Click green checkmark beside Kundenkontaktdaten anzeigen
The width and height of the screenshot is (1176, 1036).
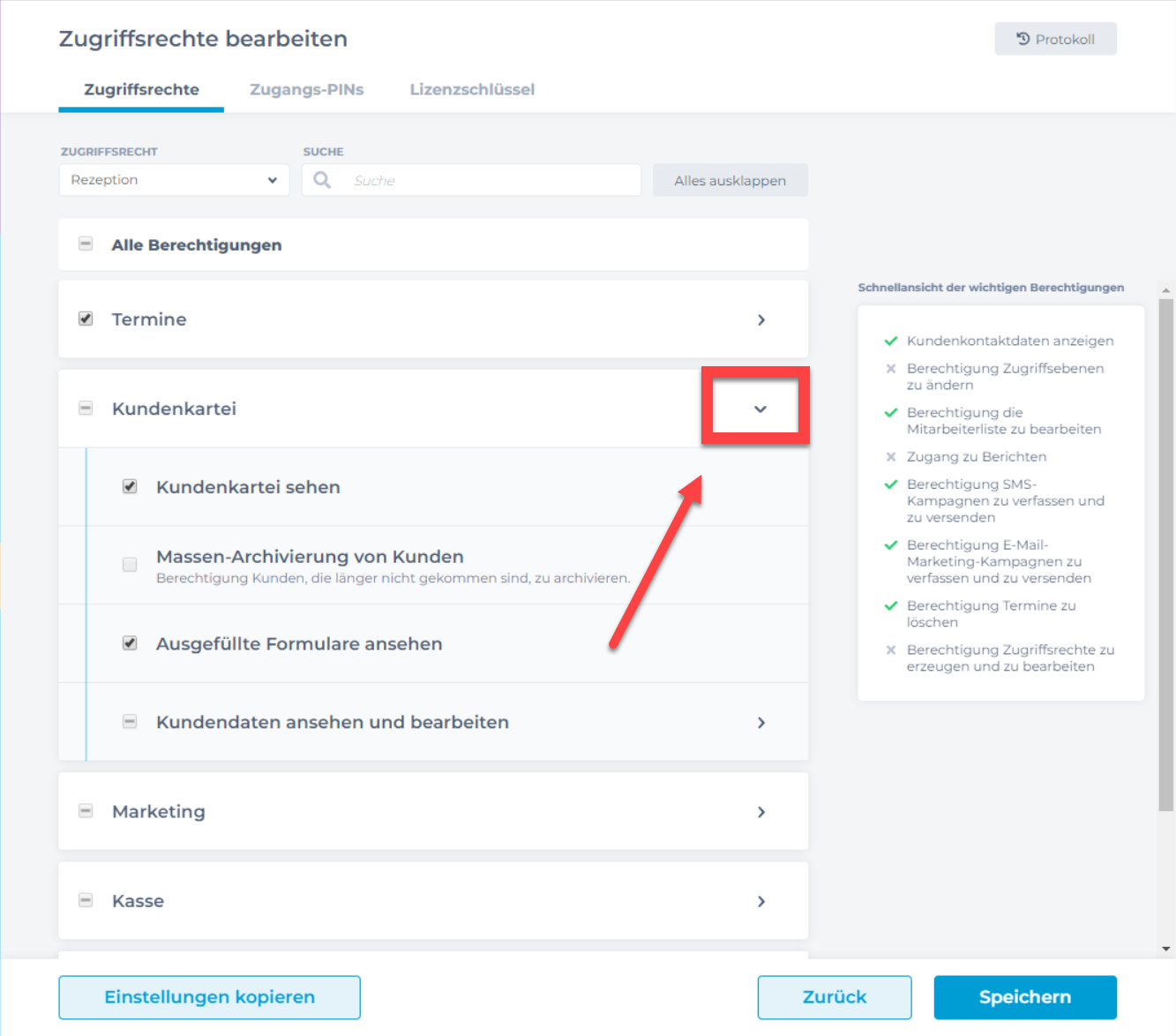891,342
